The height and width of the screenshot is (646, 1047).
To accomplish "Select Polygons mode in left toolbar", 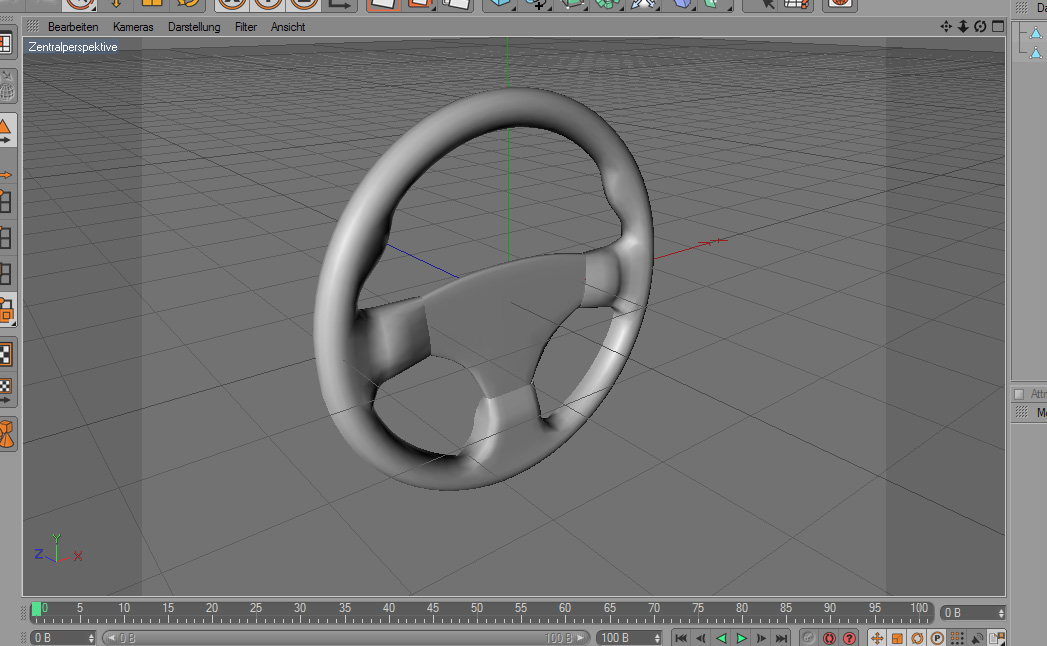I will [x=6, y=273].
